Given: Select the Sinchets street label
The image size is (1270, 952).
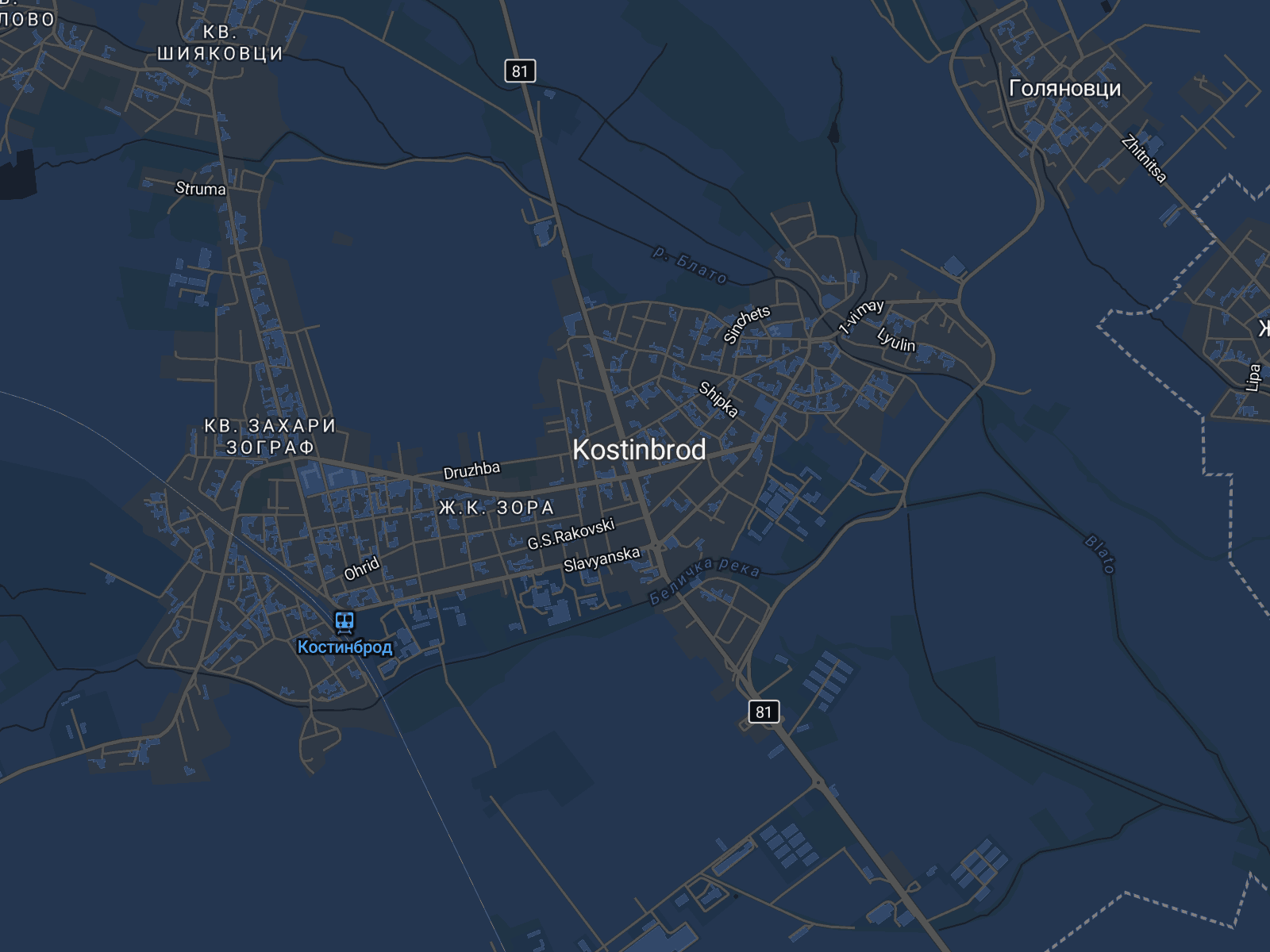Looking at the screenshot, I should (x=747, y=324).
